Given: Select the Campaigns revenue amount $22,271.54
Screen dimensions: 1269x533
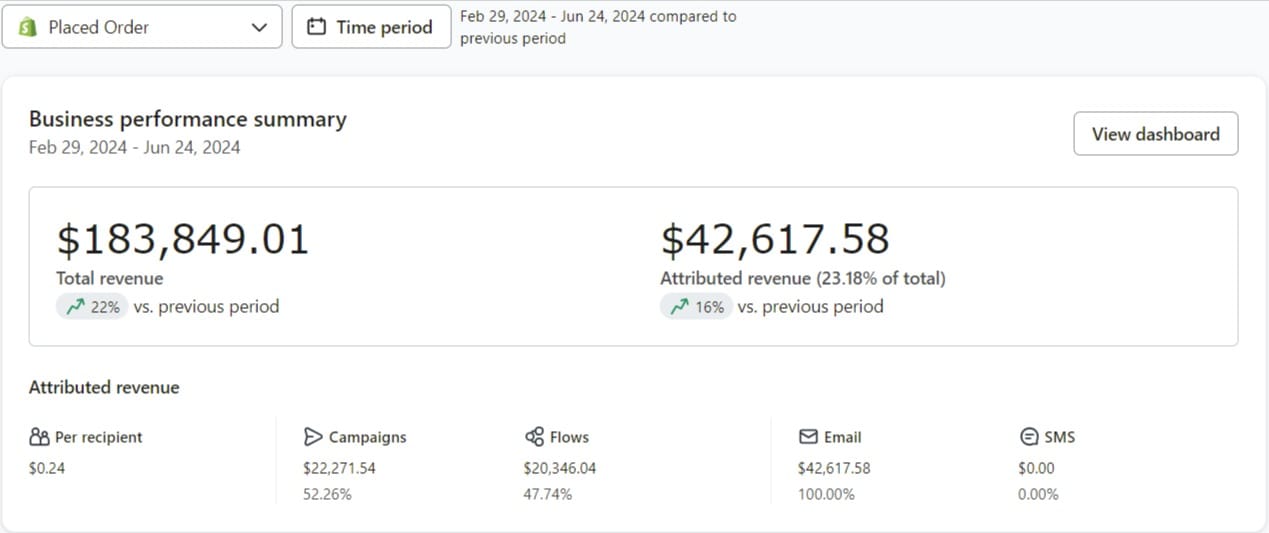Looking at the screenshot, I should click(339, 468).
